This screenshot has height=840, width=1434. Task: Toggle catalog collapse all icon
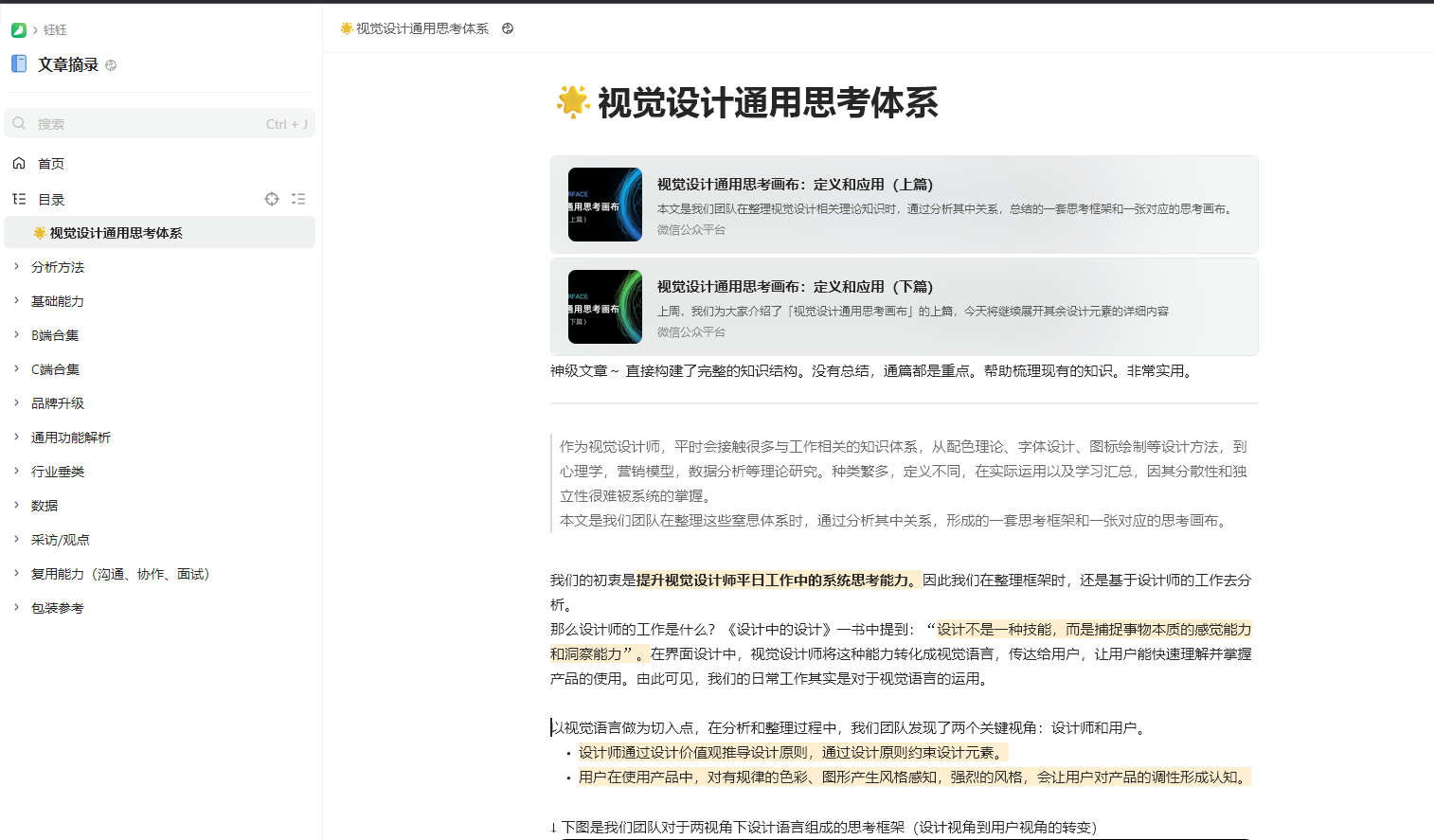tap(298, 199)
